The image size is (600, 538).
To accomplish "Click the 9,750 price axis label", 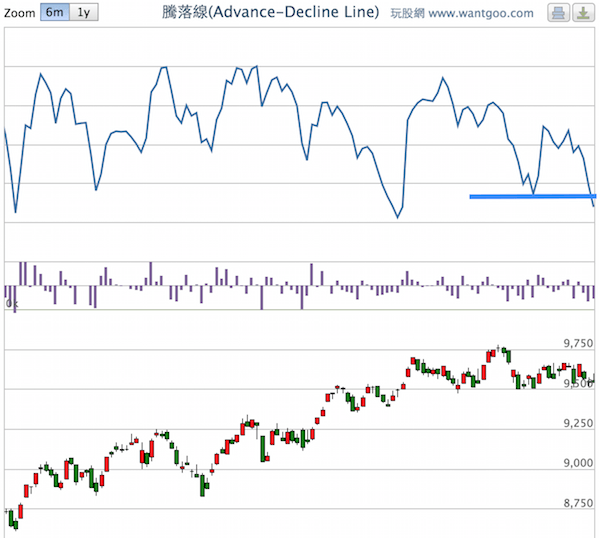I will pos(579,343).
